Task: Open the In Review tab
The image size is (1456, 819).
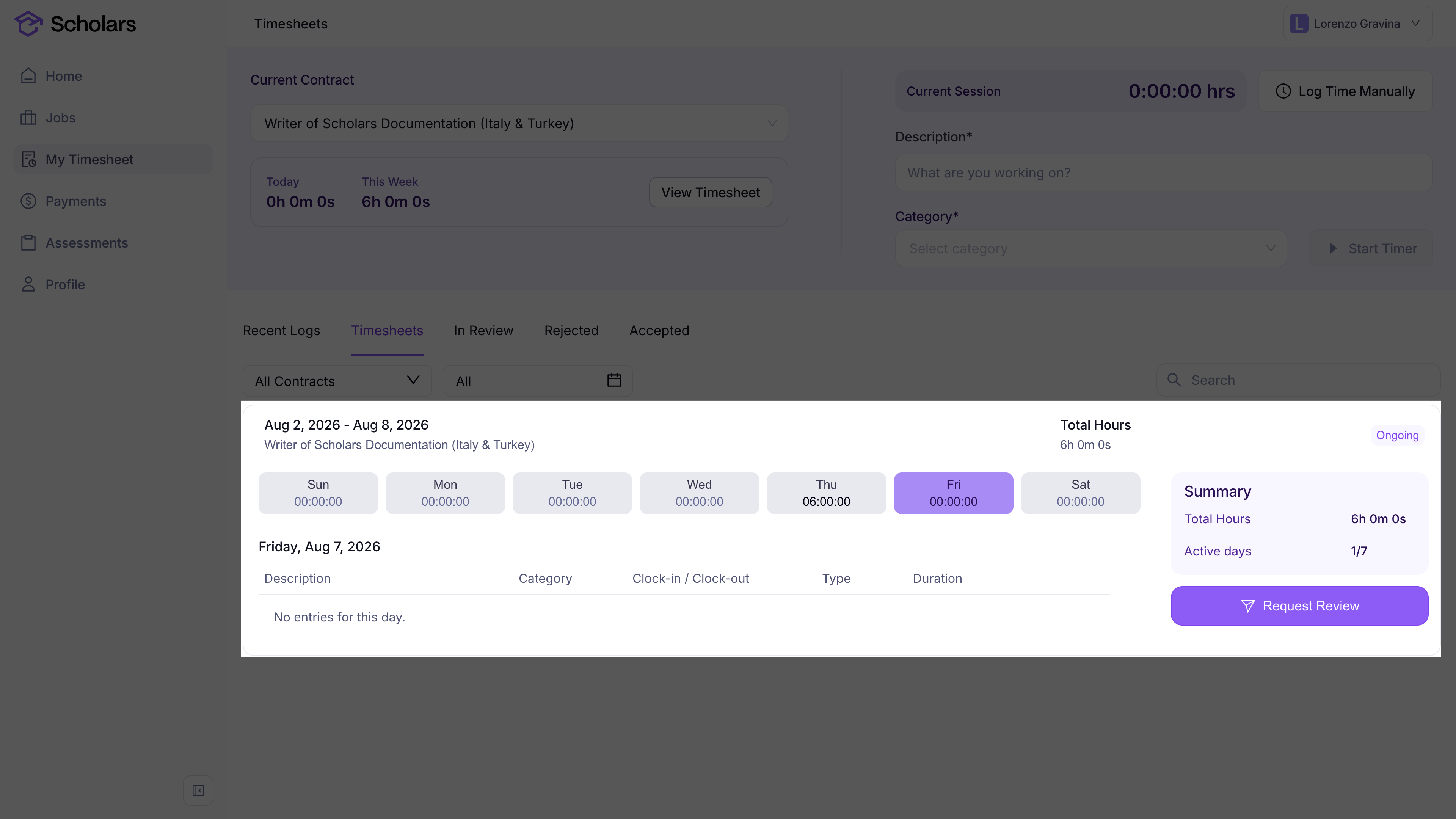Action: (484, 331)
